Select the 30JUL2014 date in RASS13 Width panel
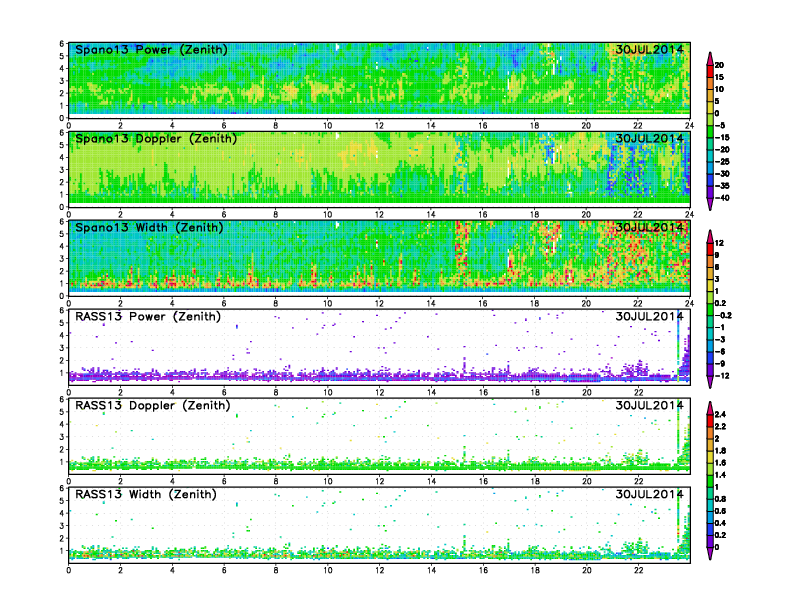The width and height of the screenshot is (792, 612). pos(649,494)
